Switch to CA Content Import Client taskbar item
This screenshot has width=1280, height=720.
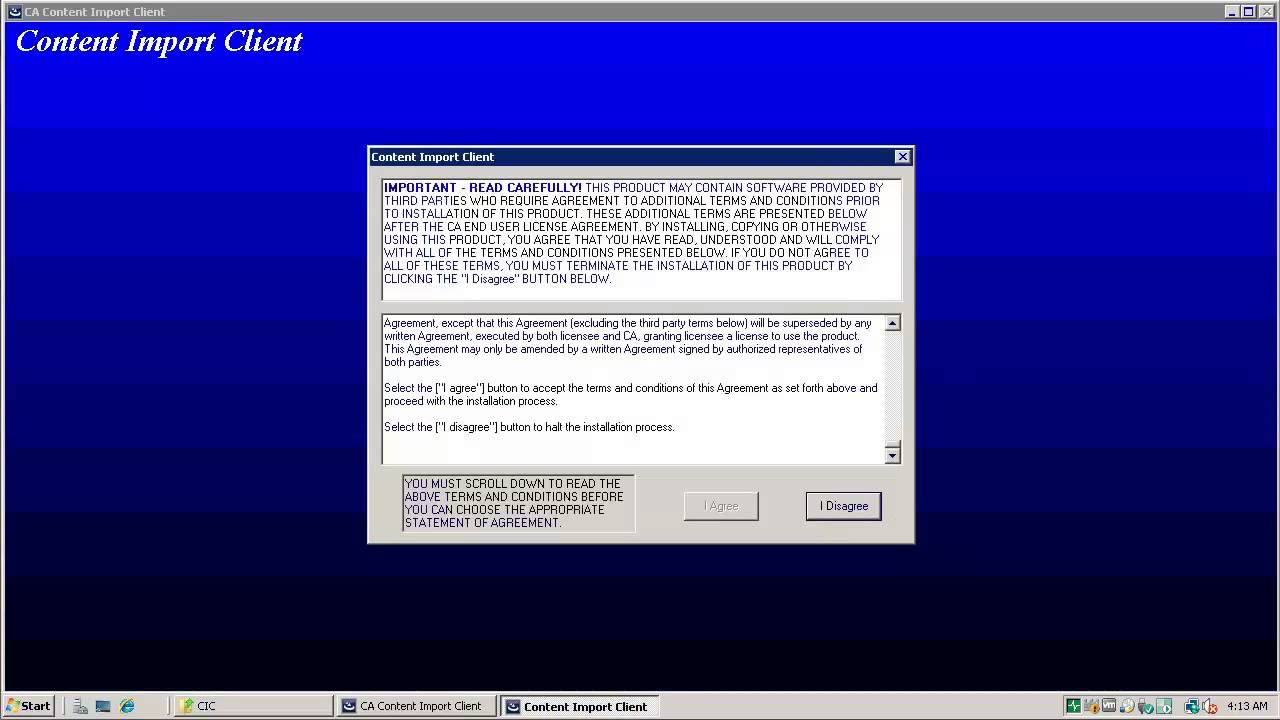click(415, 706)
